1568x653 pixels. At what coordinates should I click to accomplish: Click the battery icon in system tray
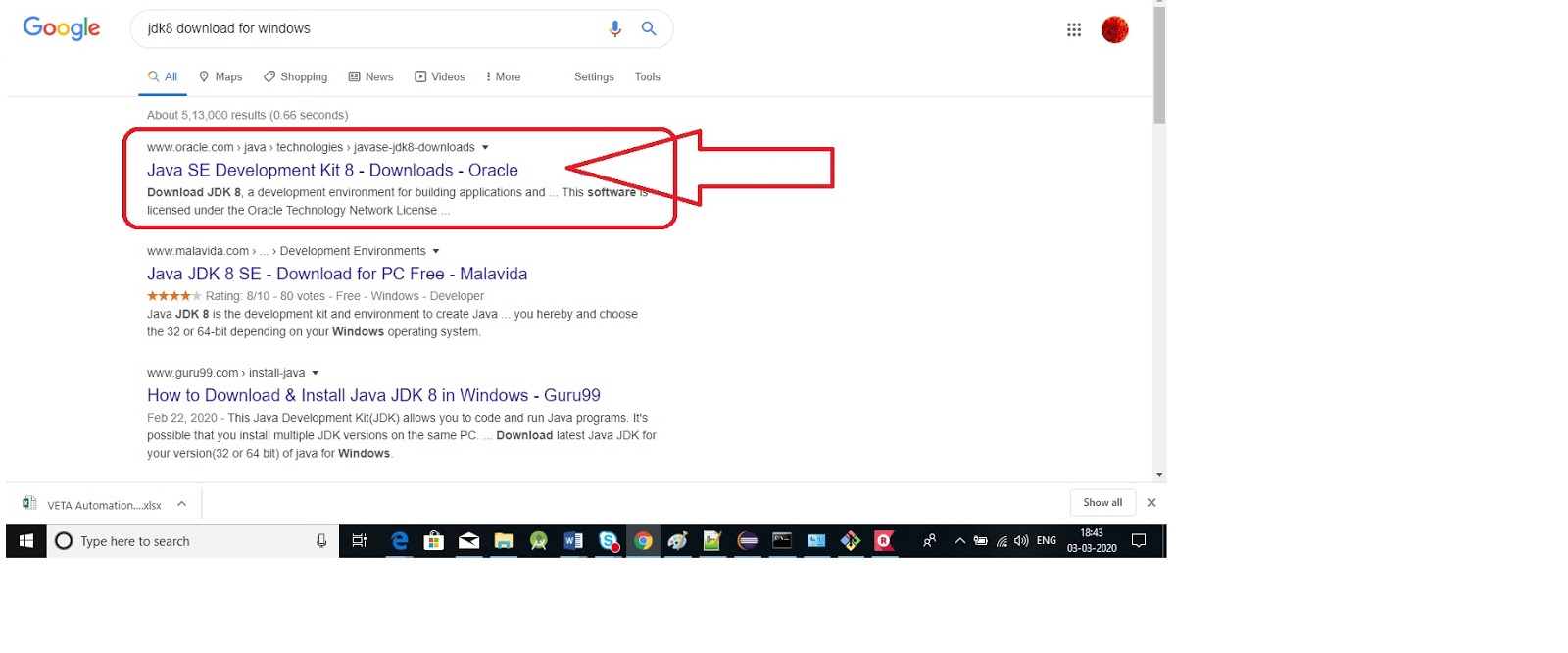(x=980, y=540)
